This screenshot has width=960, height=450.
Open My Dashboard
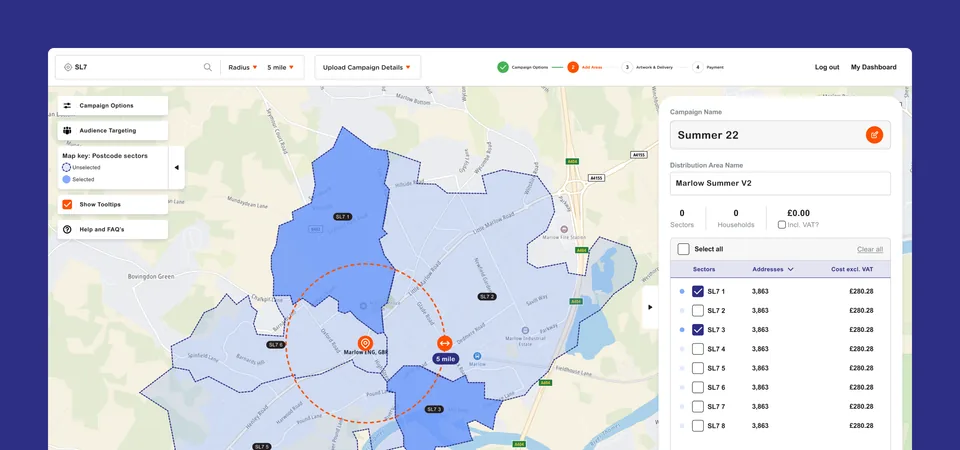point(873,67)
